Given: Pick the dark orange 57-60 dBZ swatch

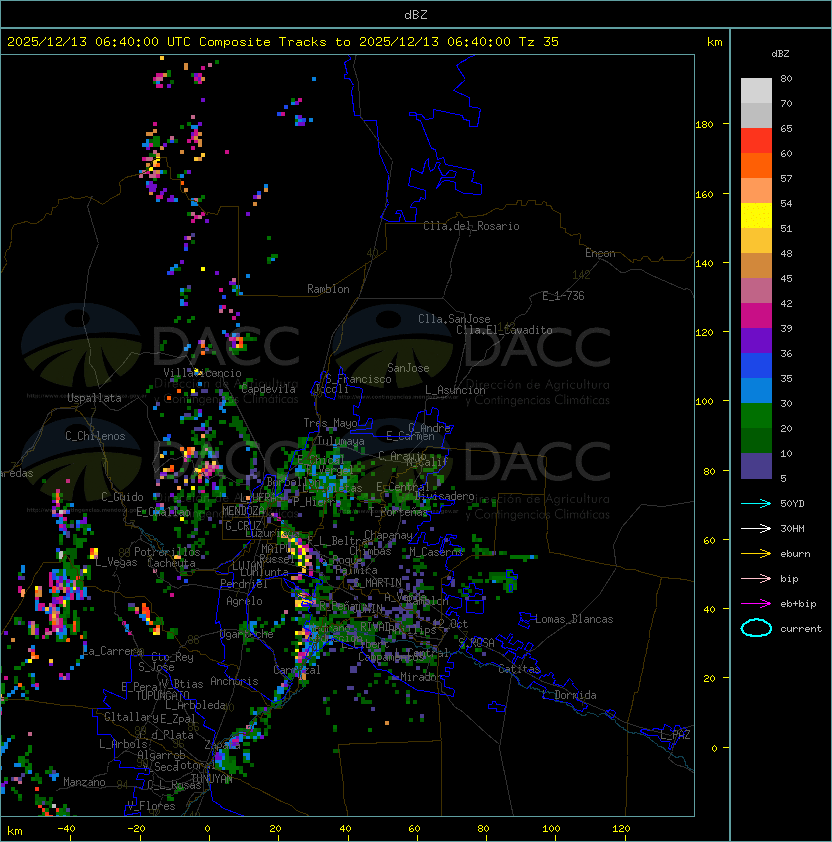Looking at the screenshot, I should (756, 165).
